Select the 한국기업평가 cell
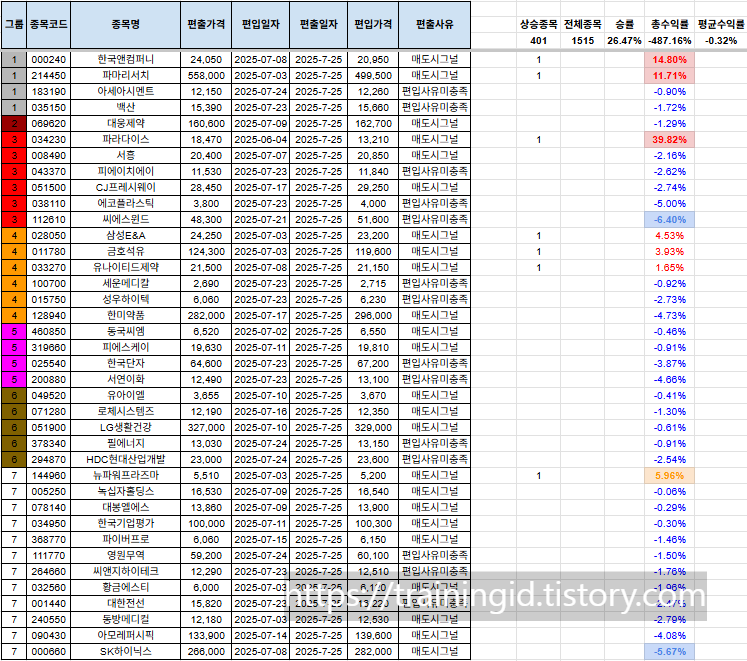Viewport: 747px width, 661px height. pyautogui.click(x=126, y=523)
